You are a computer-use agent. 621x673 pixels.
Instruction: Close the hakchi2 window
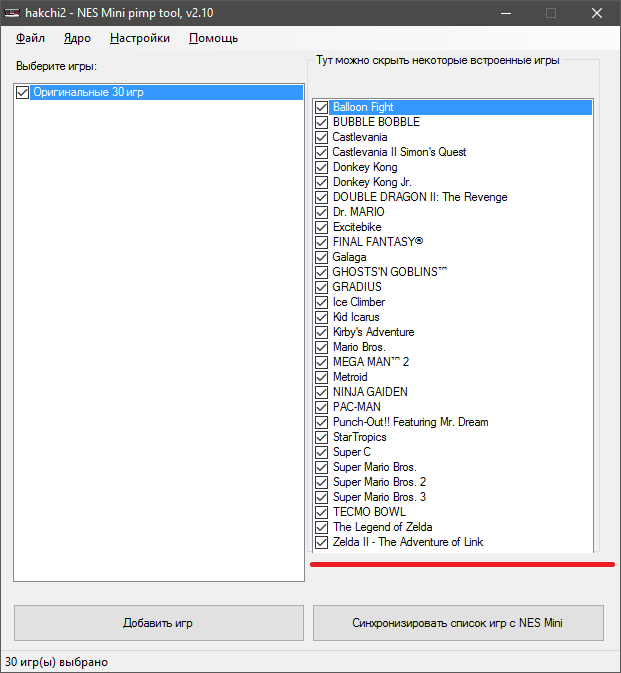click(597, 13)
